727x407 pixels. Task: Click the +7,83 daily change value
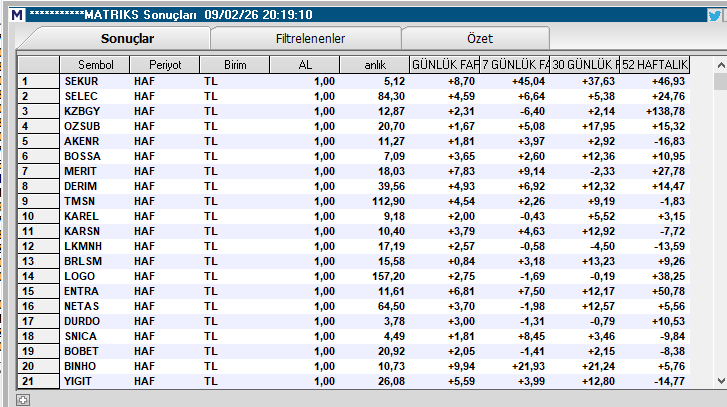[461, 171]
